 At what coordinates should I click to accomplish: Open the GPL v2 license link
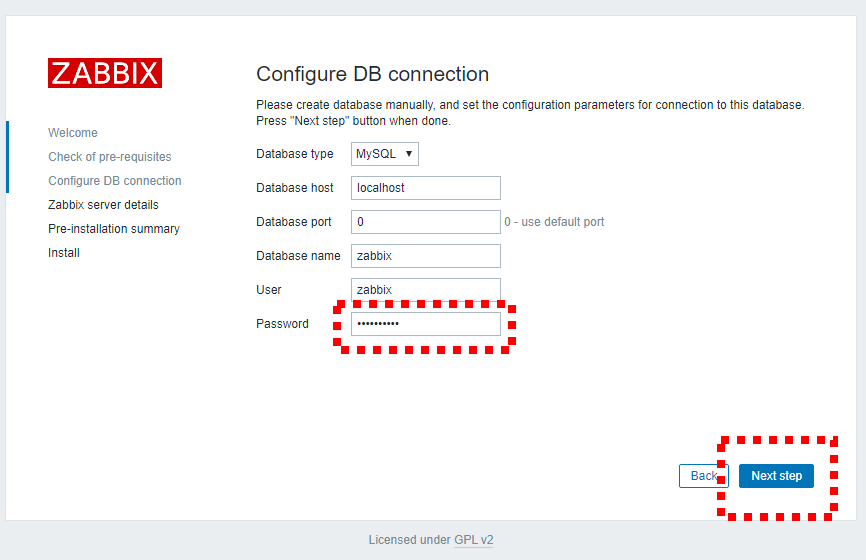pos(473,540)
